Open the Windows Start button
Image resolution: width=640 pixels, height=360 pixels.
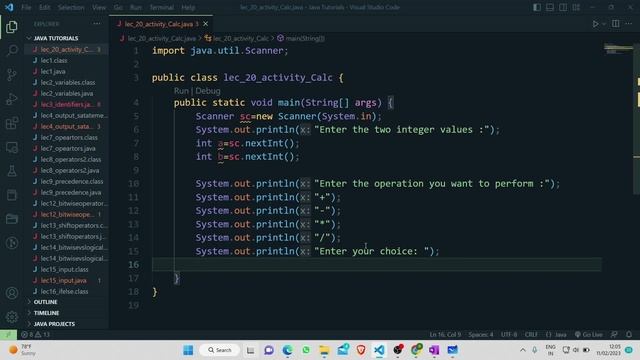[x=188, y=350]
